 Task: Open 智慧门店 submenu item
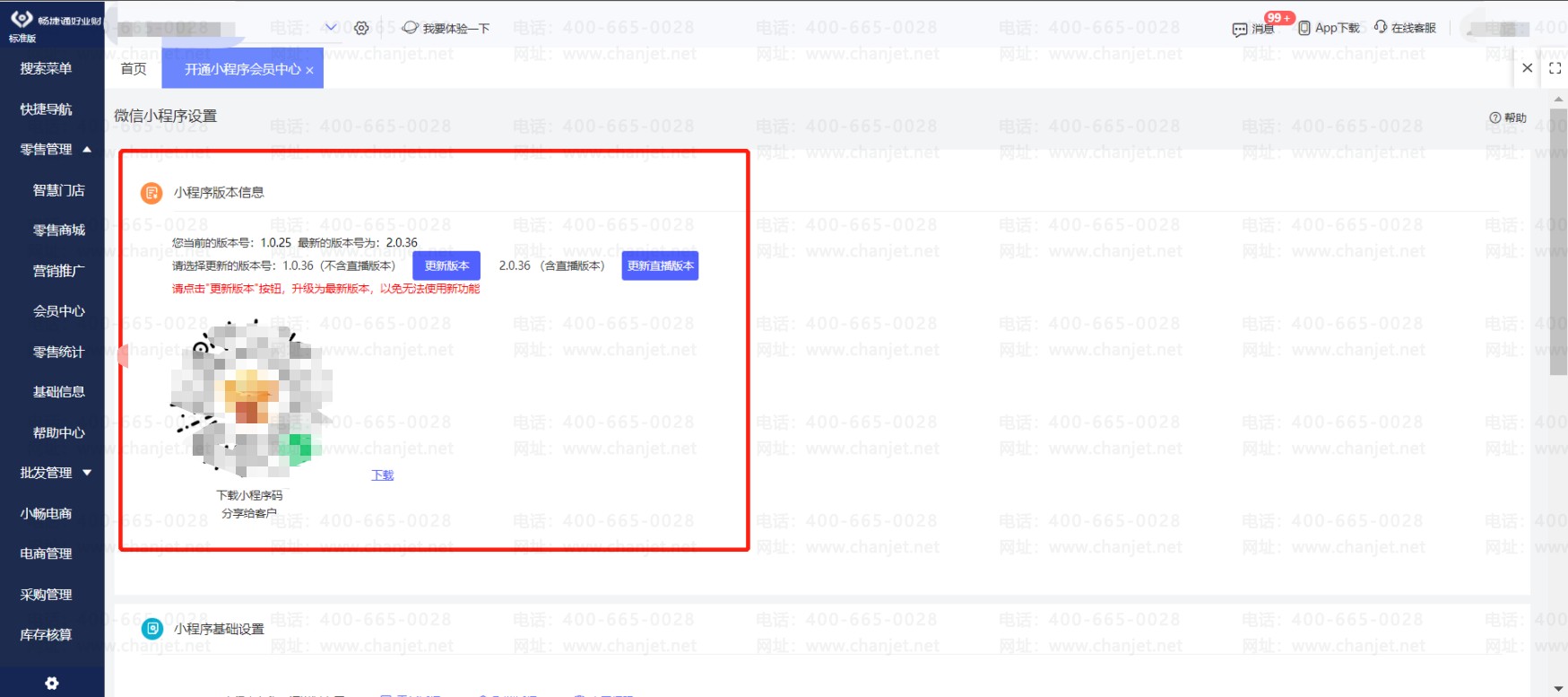tap(59, 190)
